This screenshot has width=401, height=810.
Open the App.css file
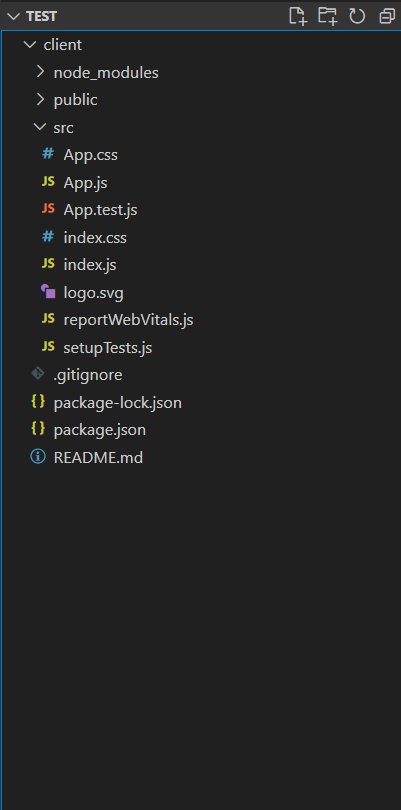coord(90,155)
